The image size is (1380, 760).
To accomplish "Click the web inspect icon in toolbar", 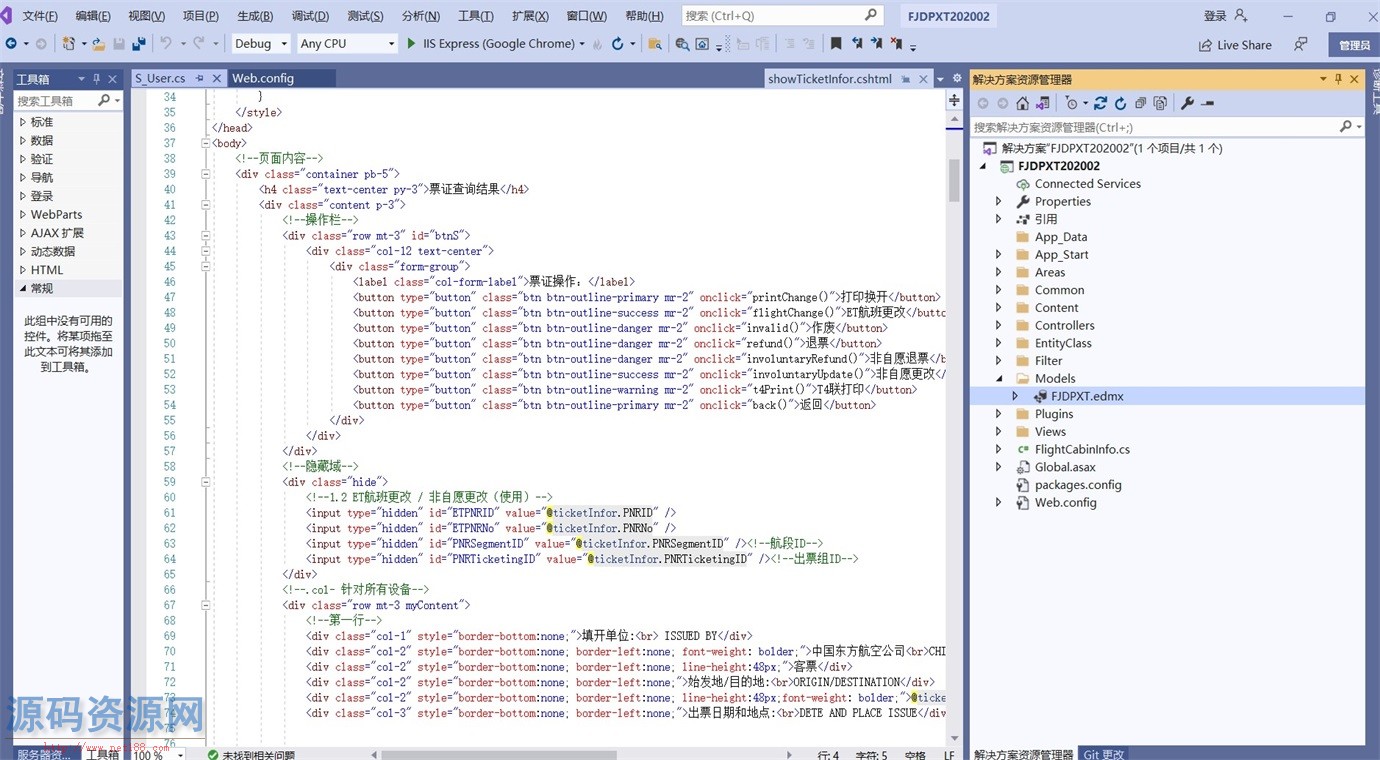I will tap(682, 44).
